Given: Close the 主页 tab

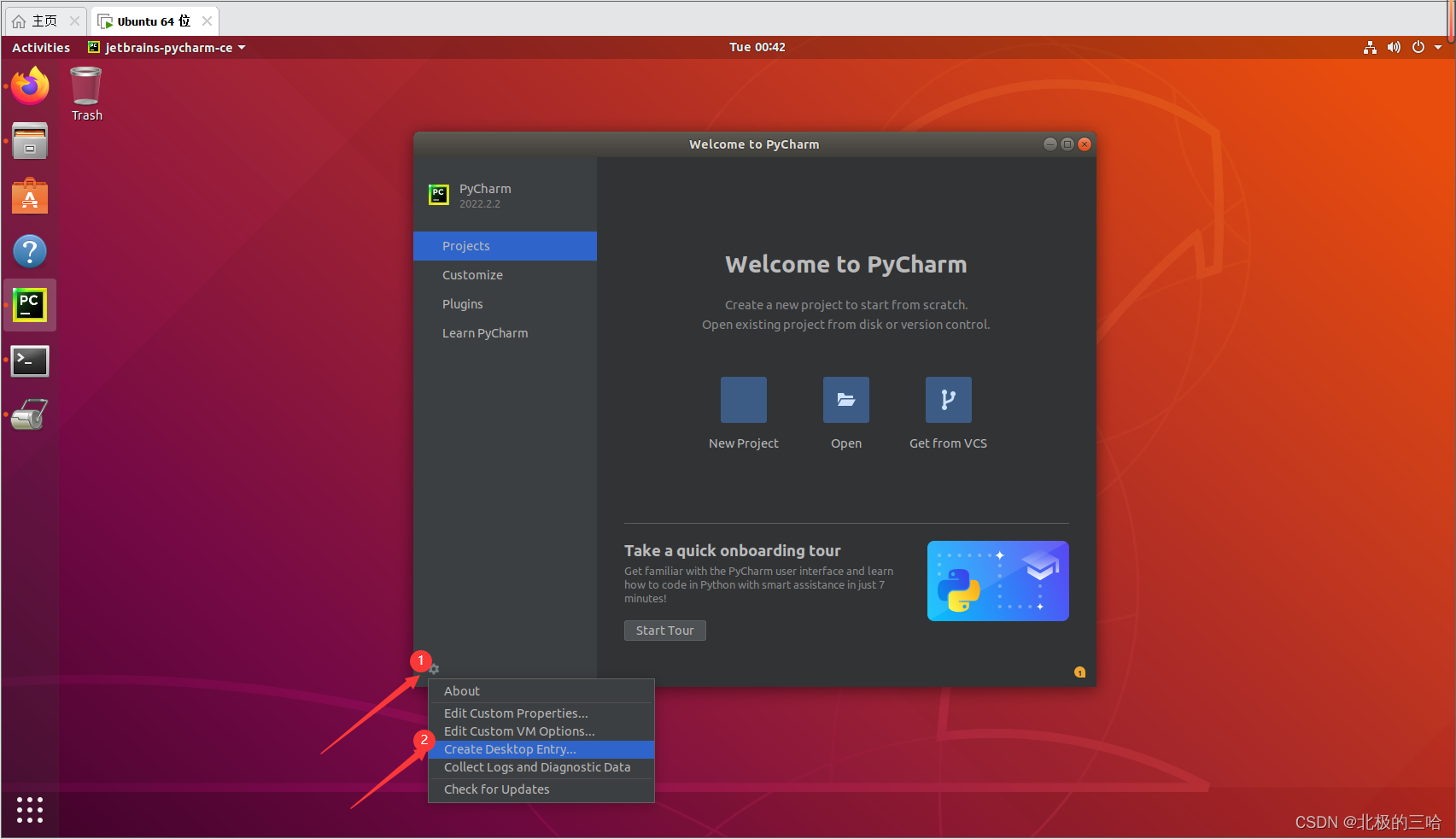Looking at the screenshot, I should click(74, 21).
